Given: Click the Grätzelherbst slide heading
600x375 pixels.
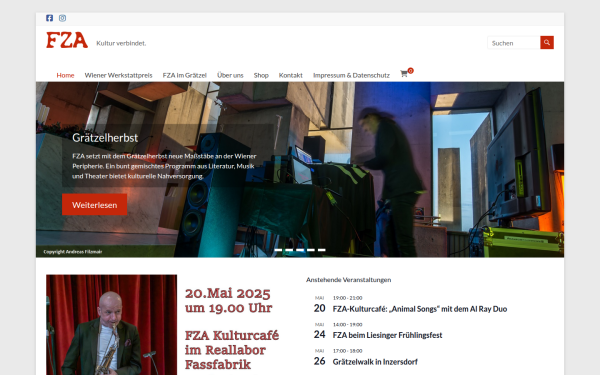Looking at the screenshot, I should coord(105,138).
